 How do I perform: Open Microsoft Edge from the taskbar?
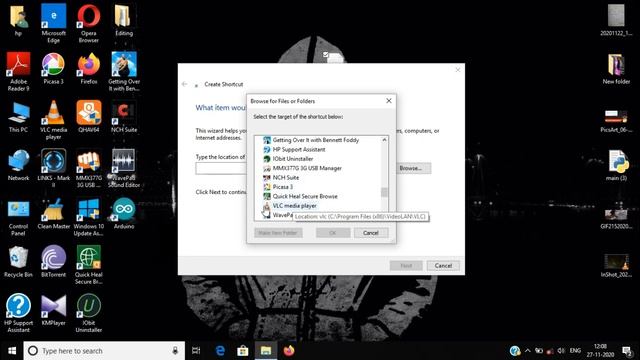click(220, 351)
